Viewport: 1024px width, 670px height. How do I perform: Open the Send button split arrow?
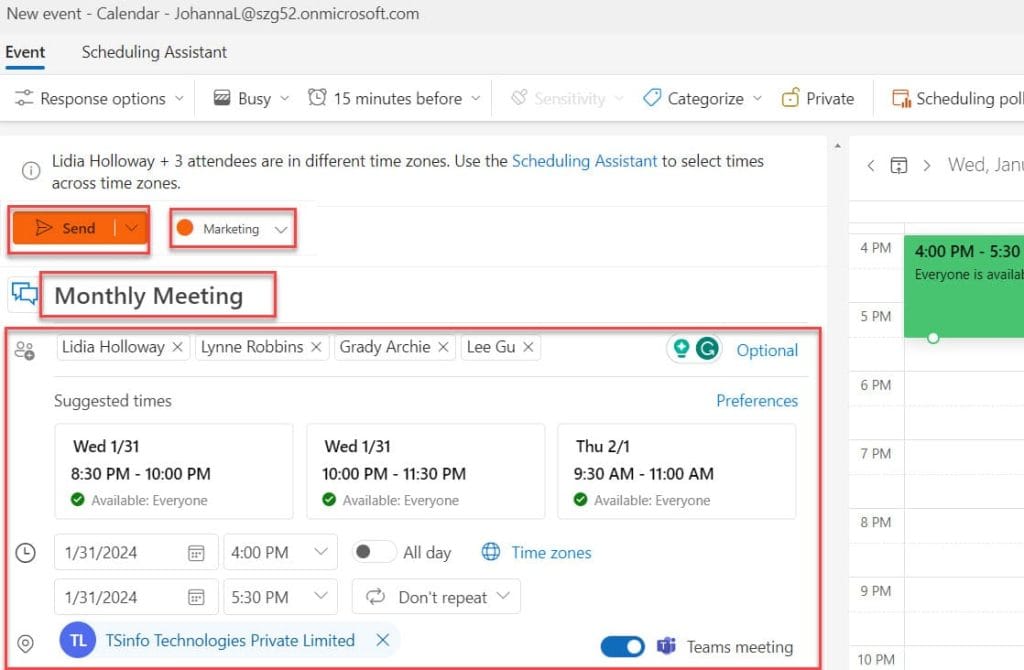click(x=131, y=228)
